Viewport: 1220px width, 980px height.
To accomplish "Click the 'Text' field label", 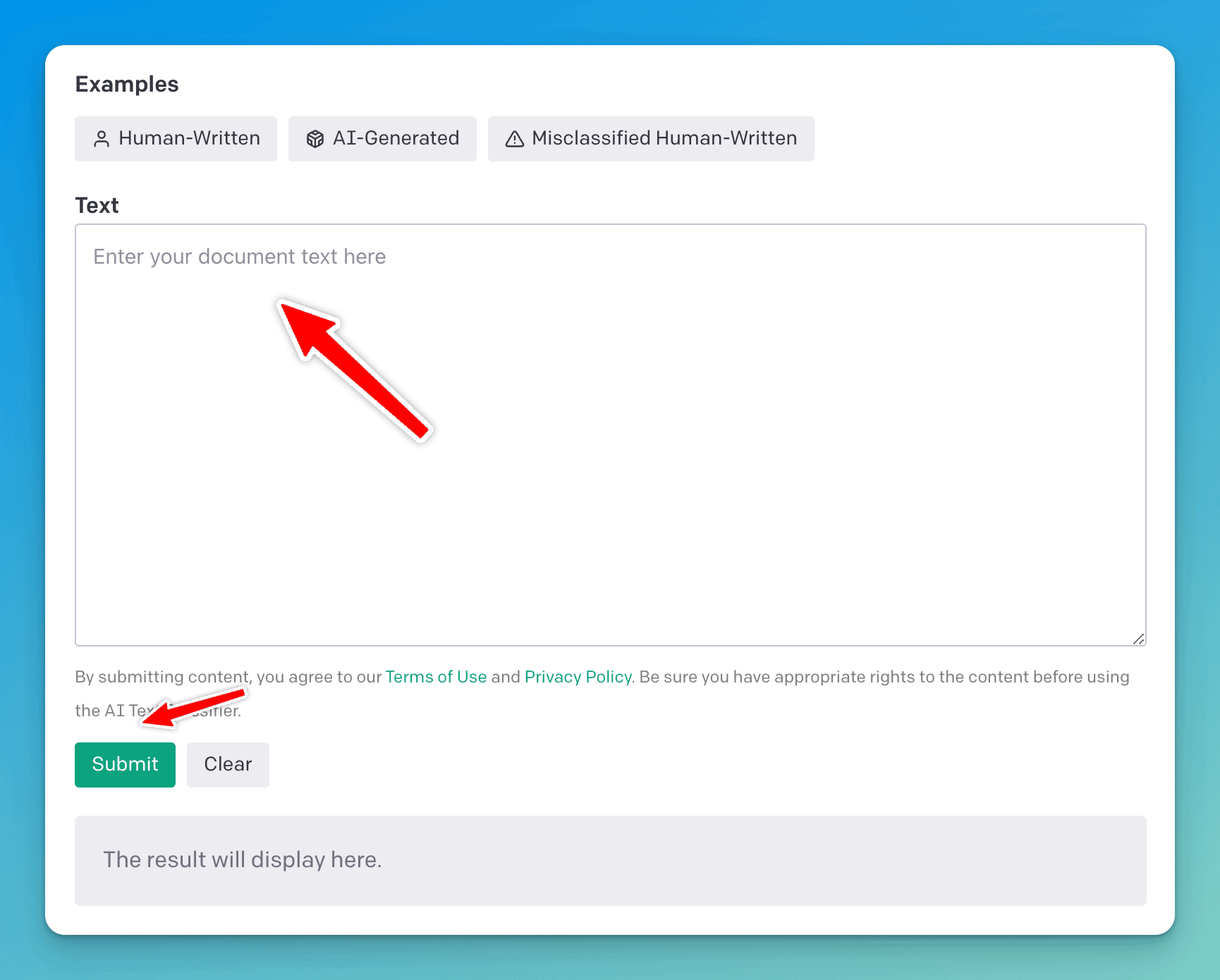I will click(x=97, y=205).
